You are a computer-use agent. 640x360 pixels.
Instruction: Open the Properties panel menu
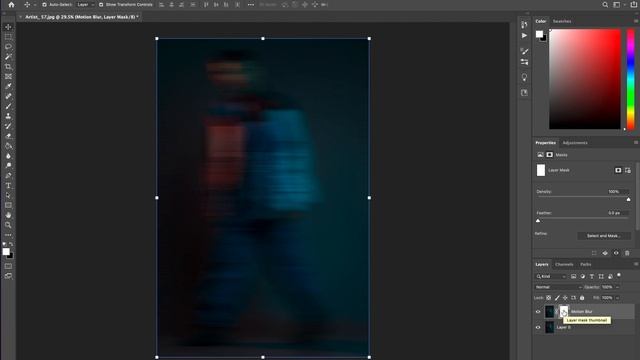tap(636, 143)
